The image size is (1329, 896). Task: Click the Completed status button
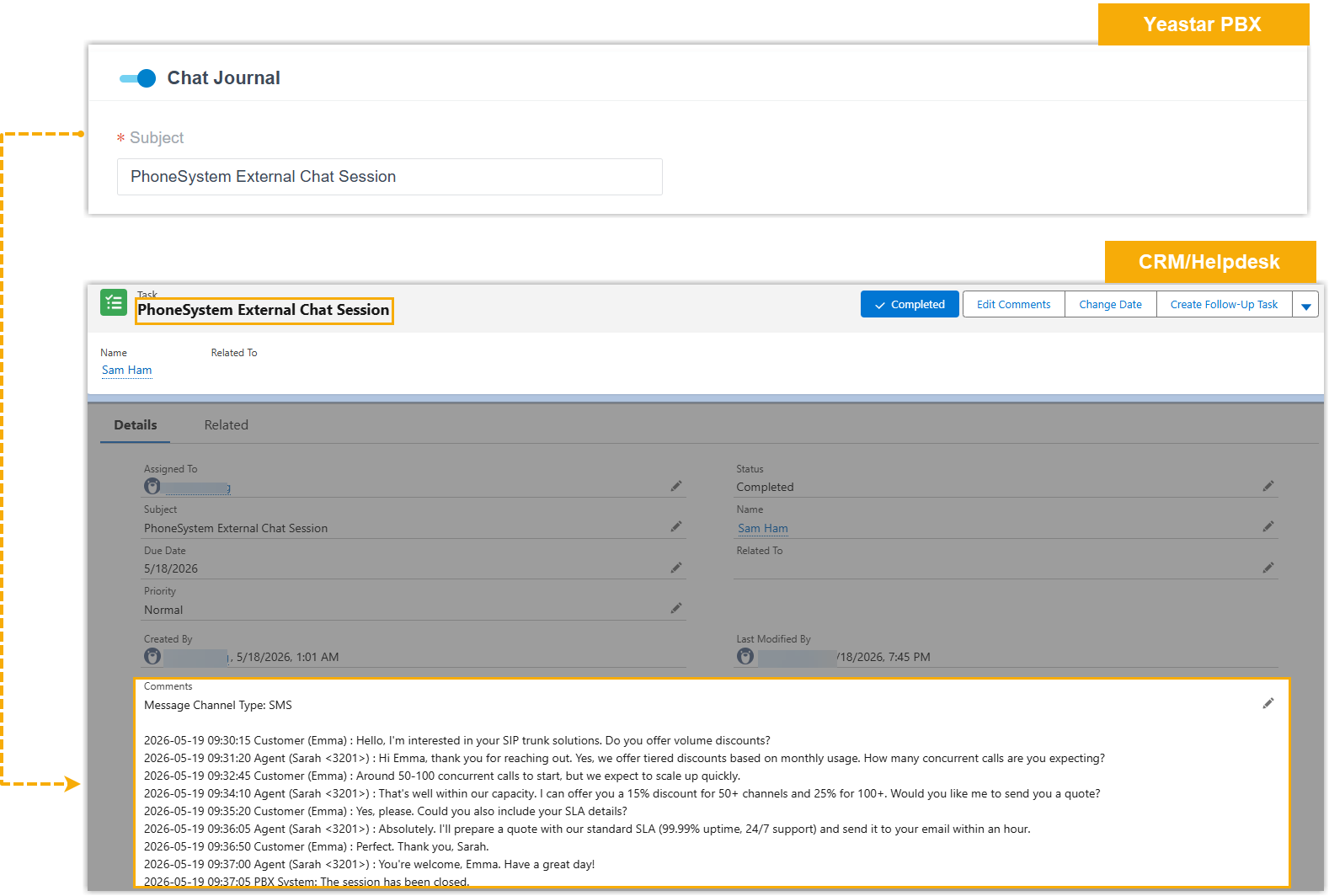coord(910,304)
